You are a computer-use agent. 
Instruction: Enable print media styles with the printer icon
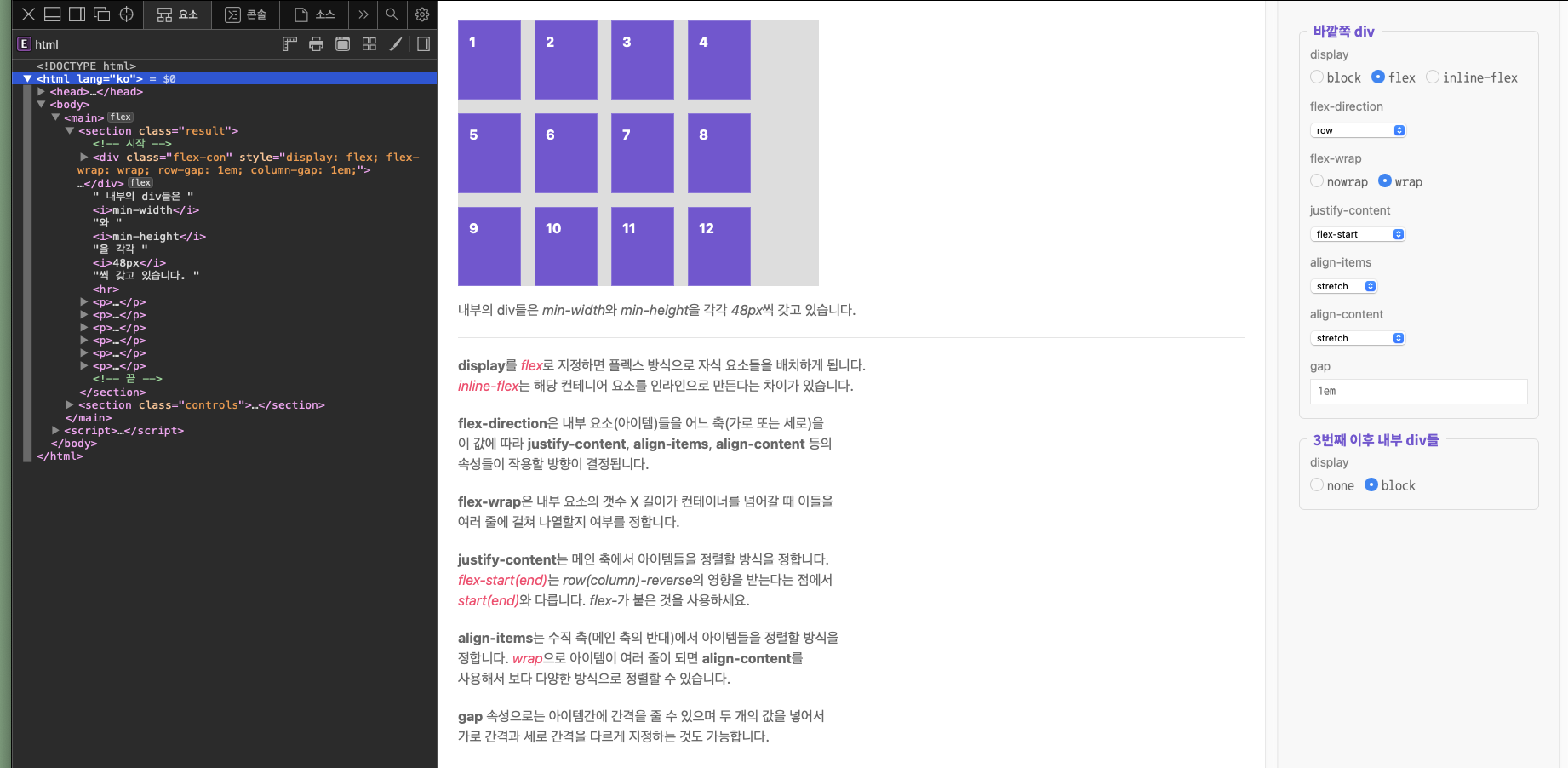[316, 44]
